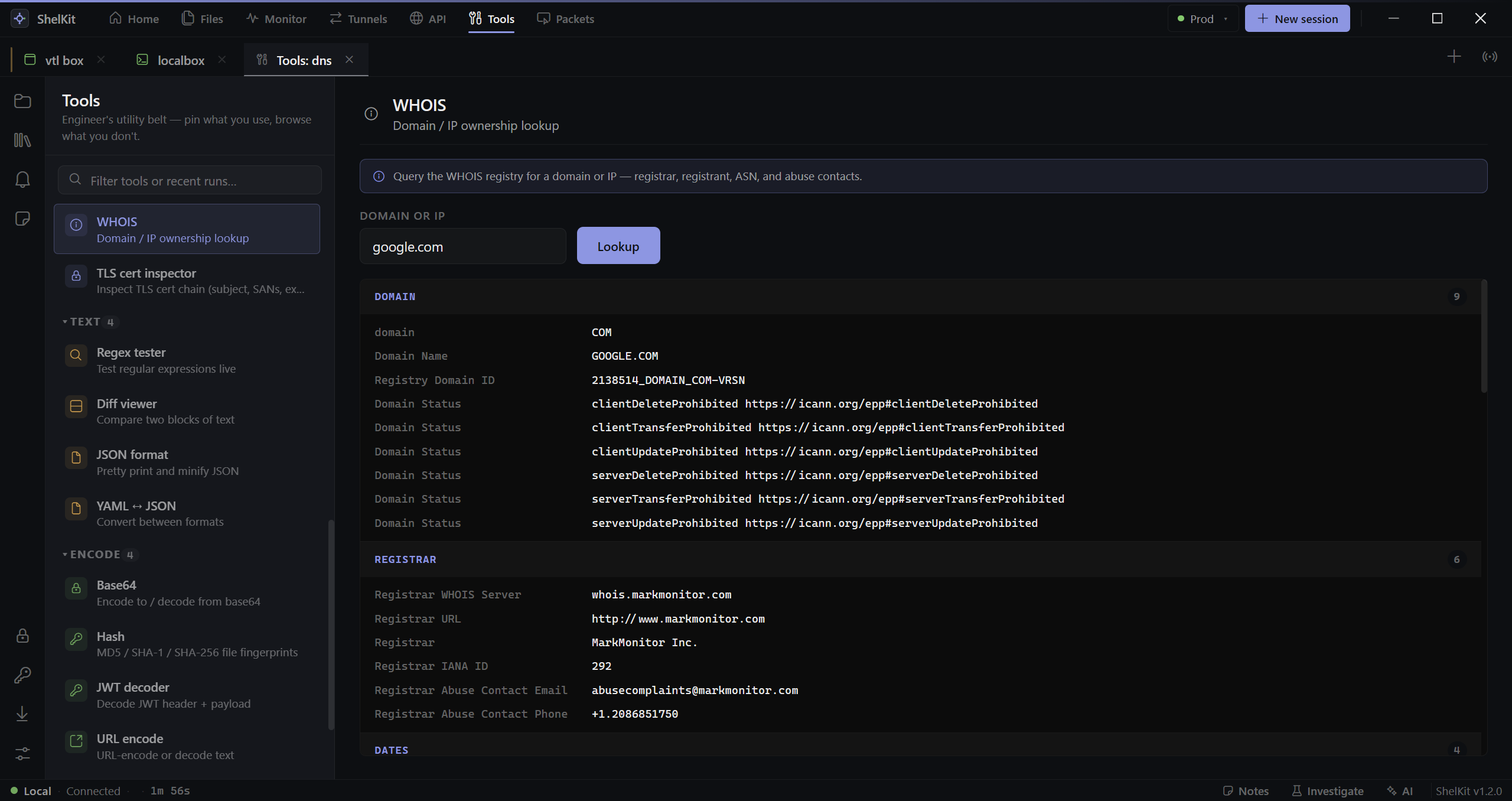Click the padlock icon in sidebar

(22, 636)
